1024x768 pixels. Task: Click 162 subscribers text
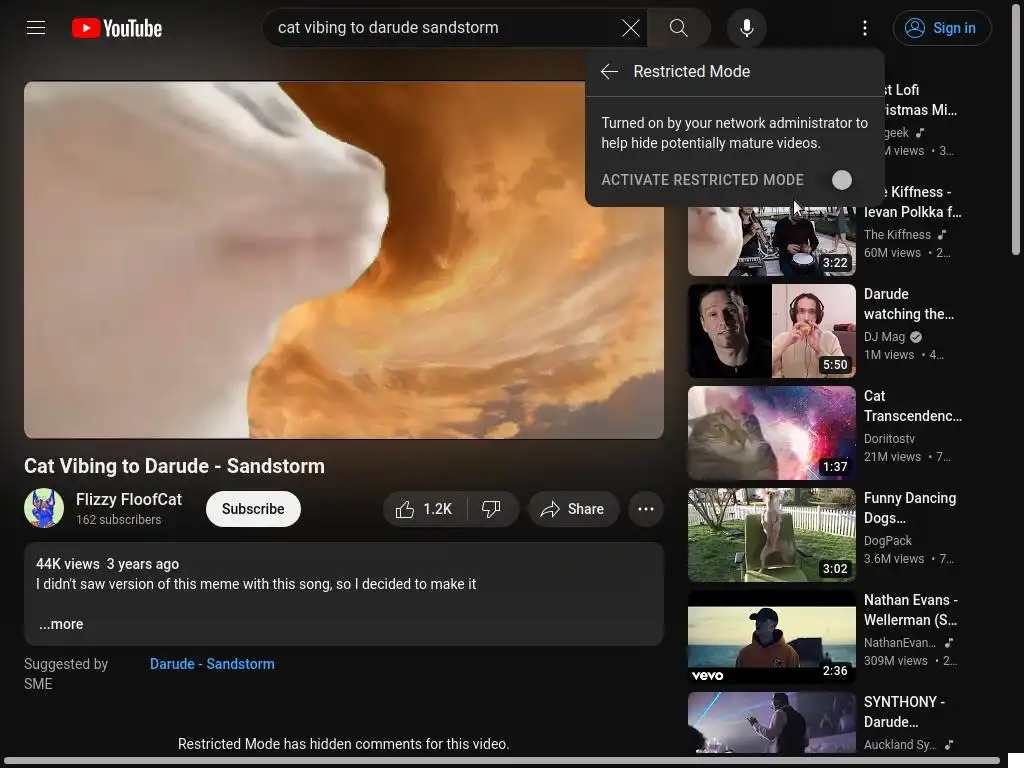[118, 520]
